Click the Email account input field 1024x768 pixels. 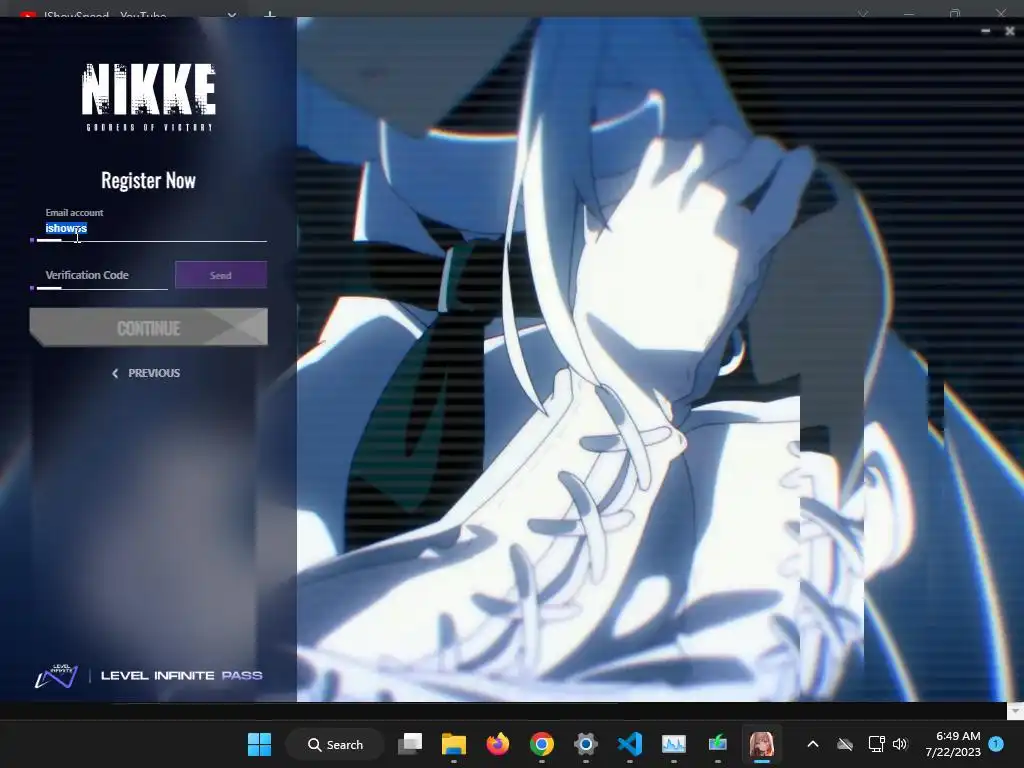click(x=152, y=229)
